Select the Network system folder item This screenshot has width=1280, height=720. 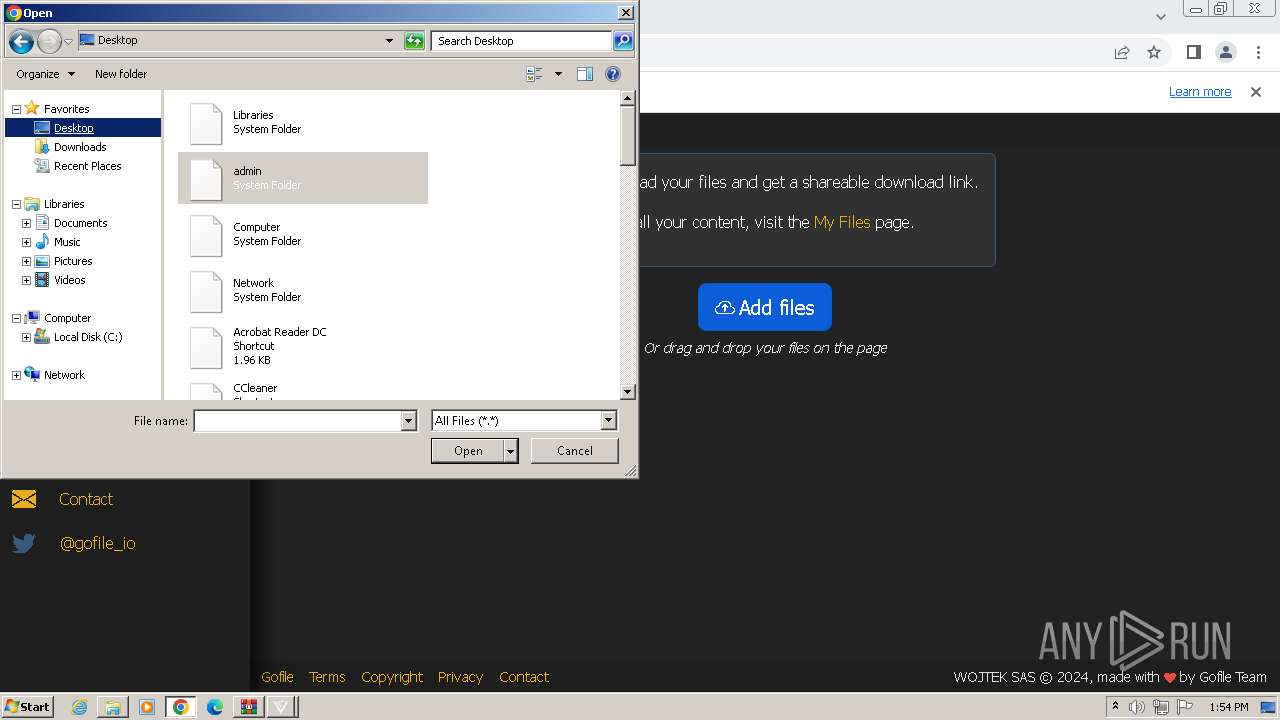coord(302,290)
